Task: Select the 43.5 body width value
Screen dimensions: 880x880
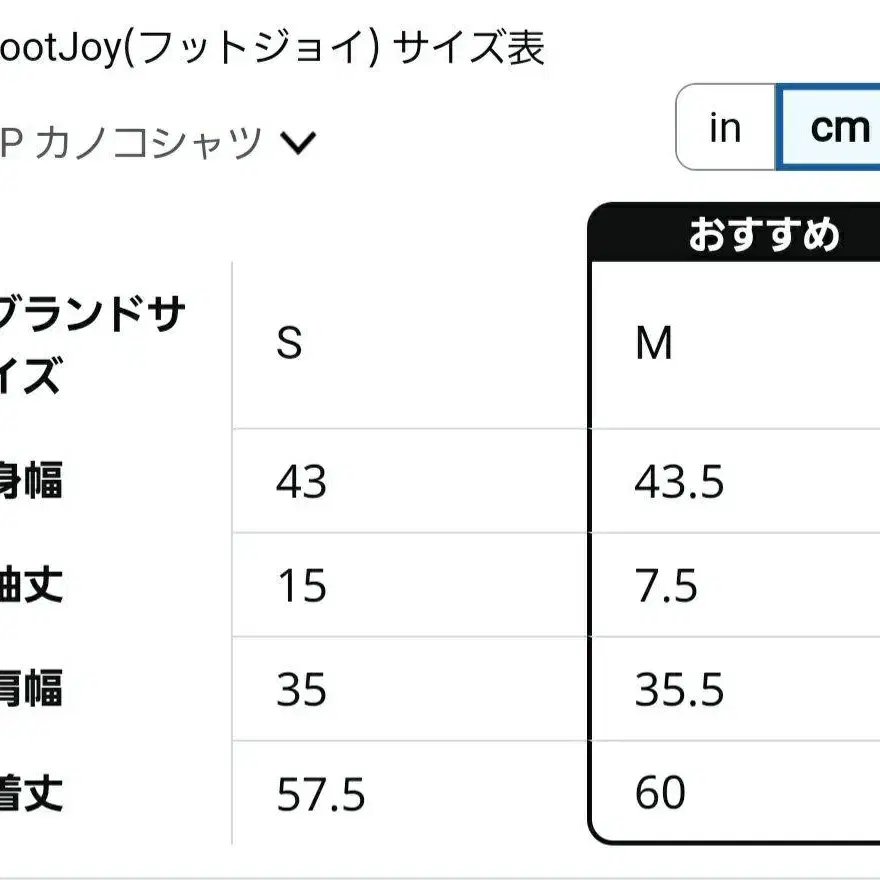Action: tap(679, 482)
